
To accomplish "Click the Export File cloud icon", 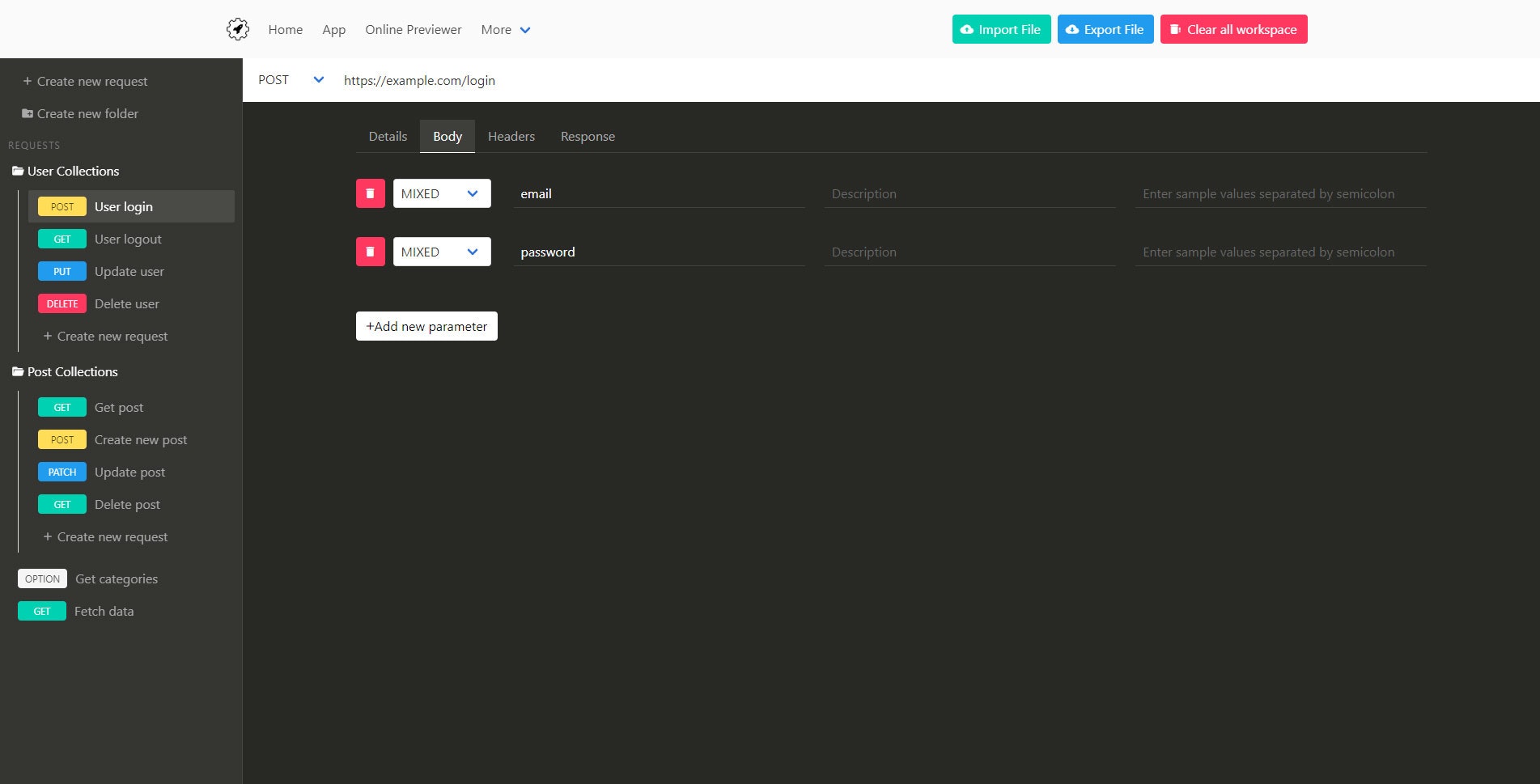I will [x=1071, y=29].
